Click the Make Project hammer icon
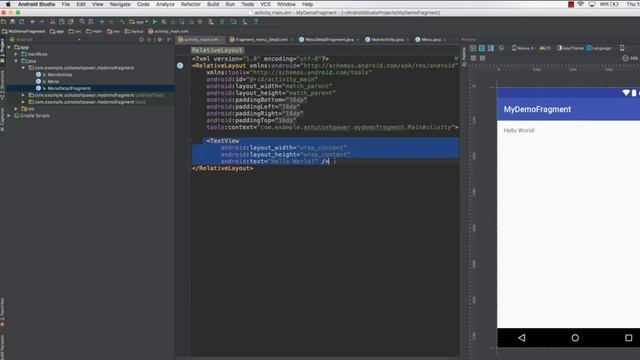The width and height of the screenshot is (640, 360). [x=122, y=22]
